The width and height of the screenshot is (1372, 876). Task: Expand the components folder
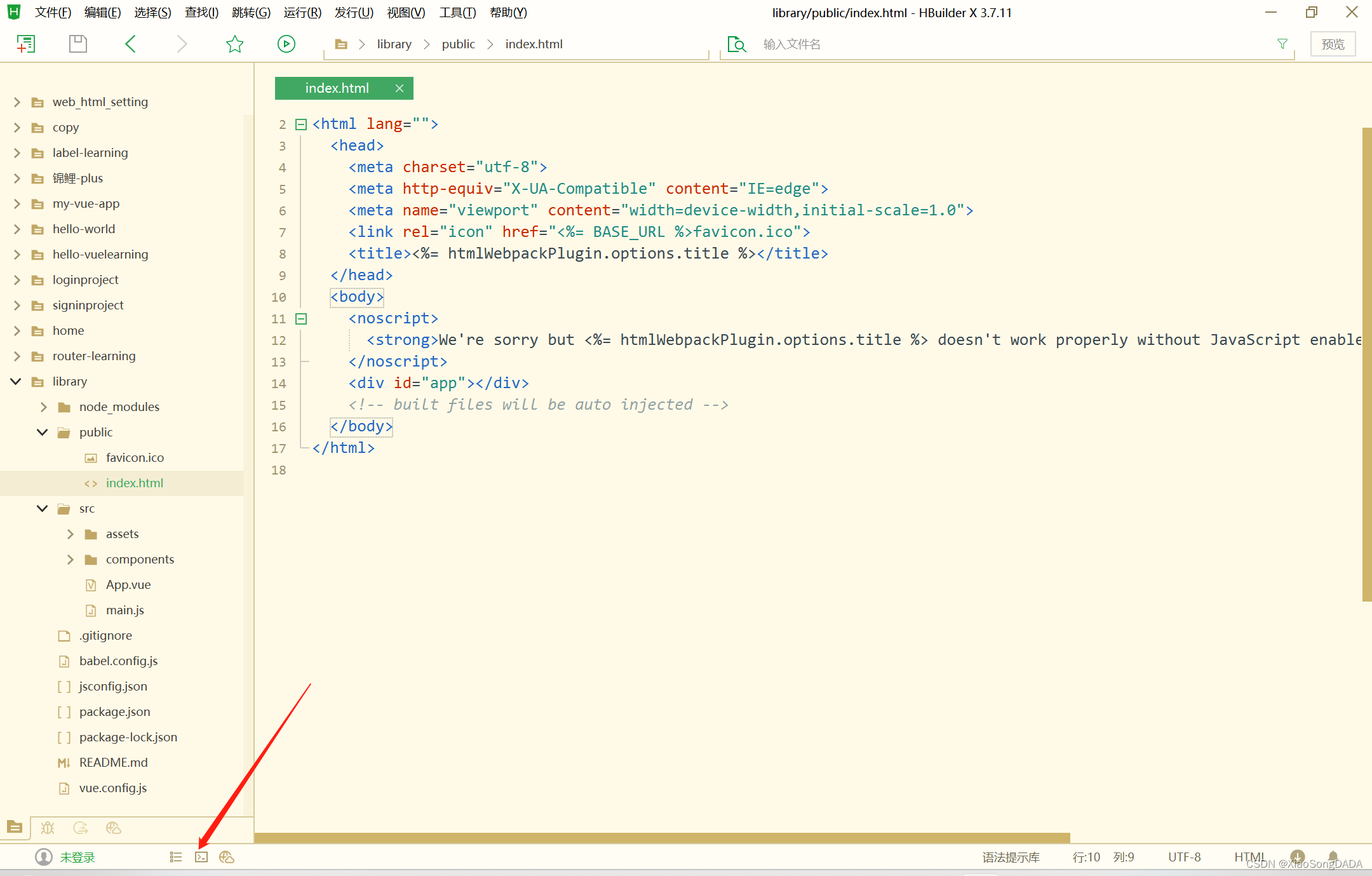[x=71, y=559]
